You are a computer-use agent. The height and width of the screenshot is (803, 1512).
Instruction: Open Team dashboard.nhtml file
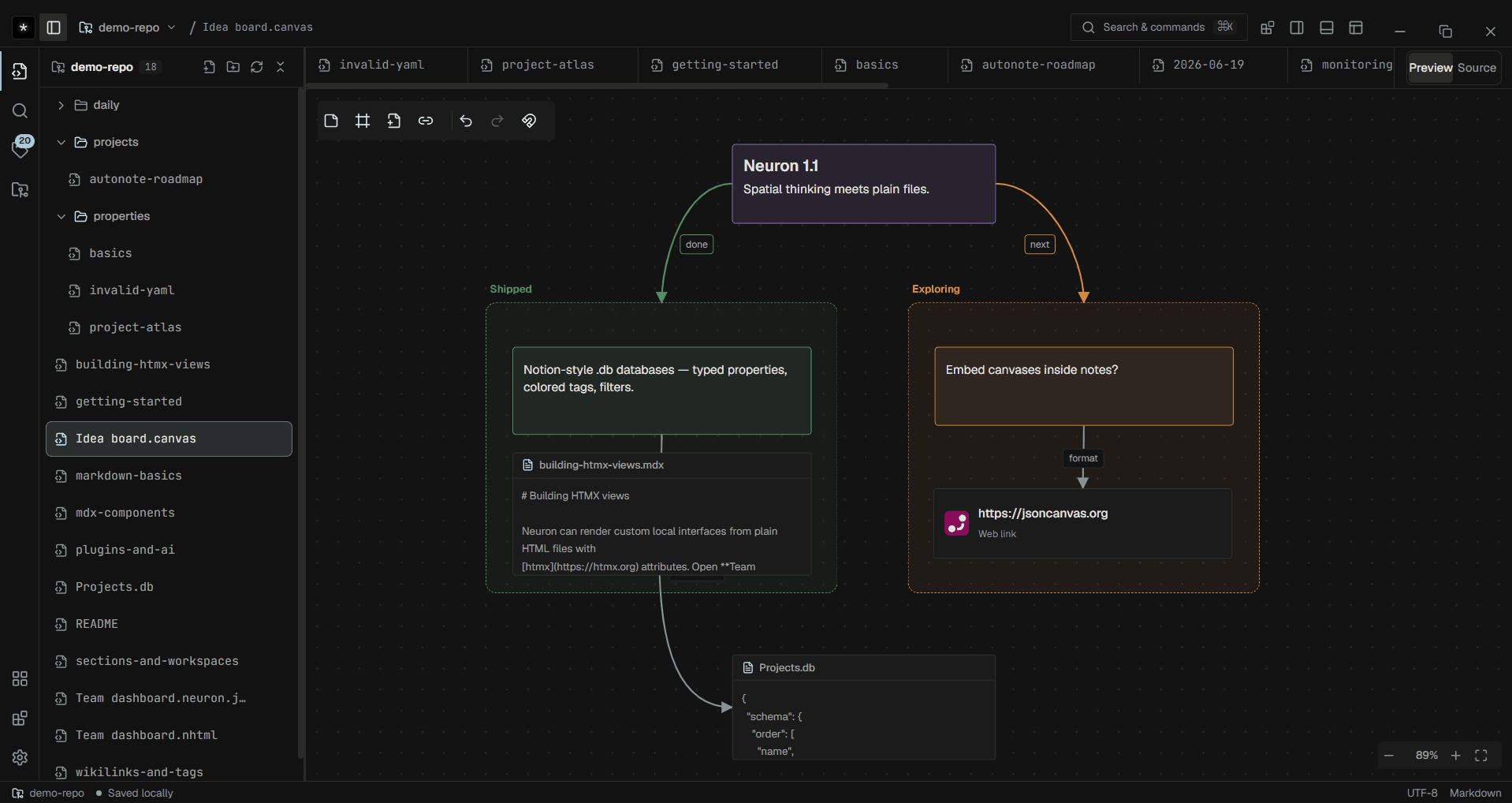[169, 735]
